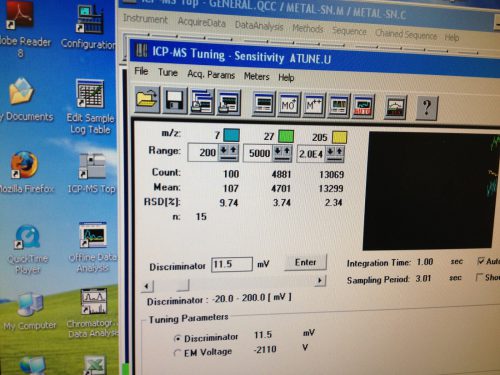The height and width of the screenshot is (375, 500).
Task: Start autotune with the AUTO toolbar icon
Action: pos(363,107)
